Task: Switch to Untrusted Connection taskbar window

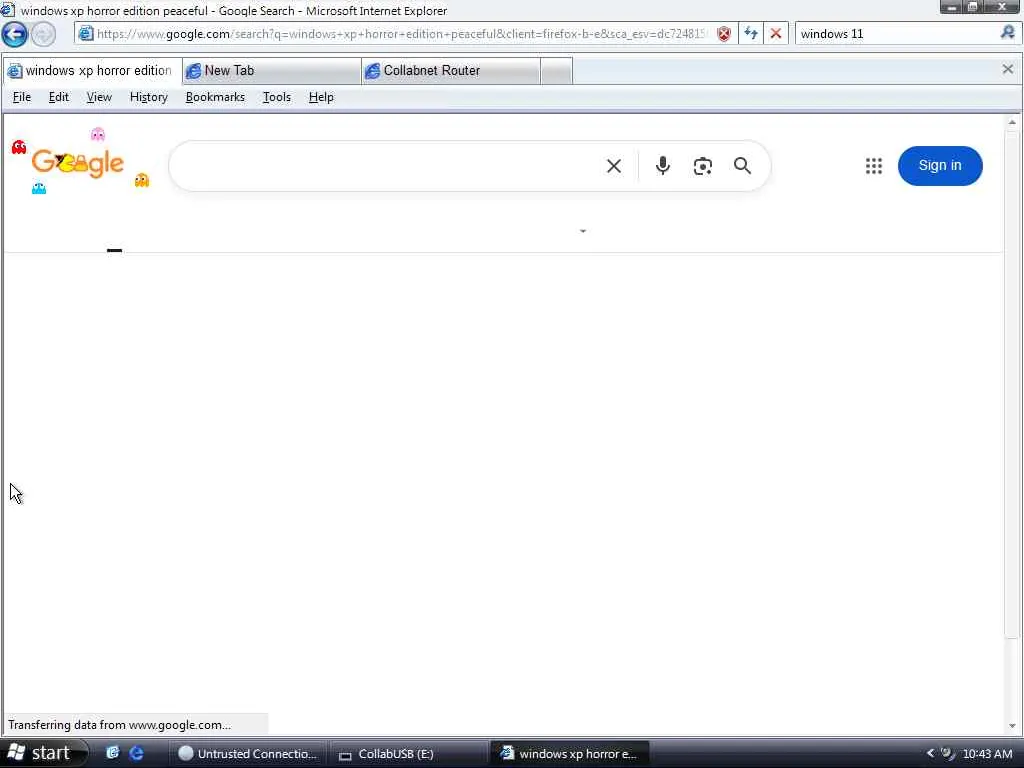Action: pyautogui.click(x=248, y=754)
